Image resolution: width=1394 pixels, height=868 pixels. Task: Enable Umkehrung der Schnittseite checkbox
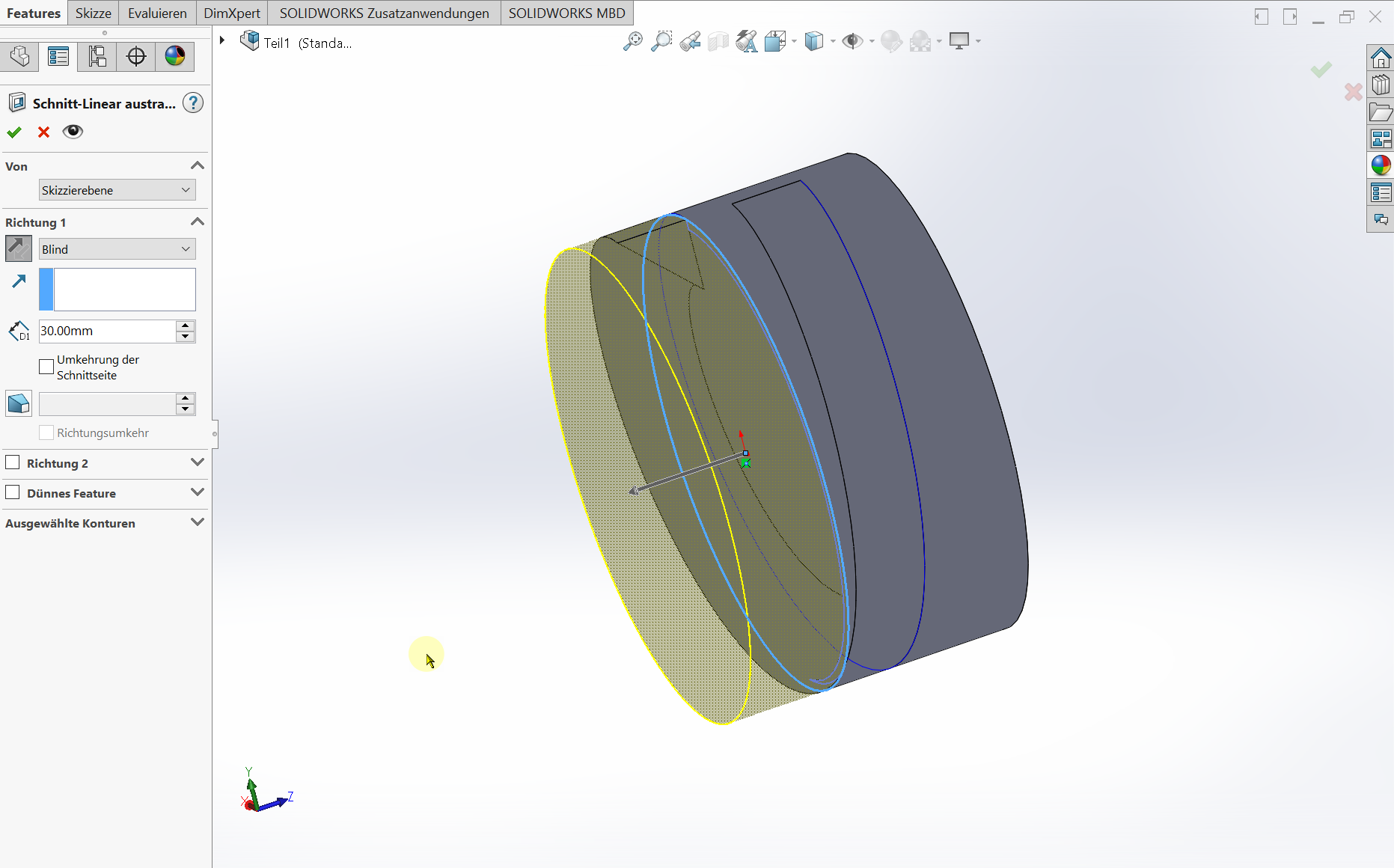pyautogui.click(x=46, y=367)
